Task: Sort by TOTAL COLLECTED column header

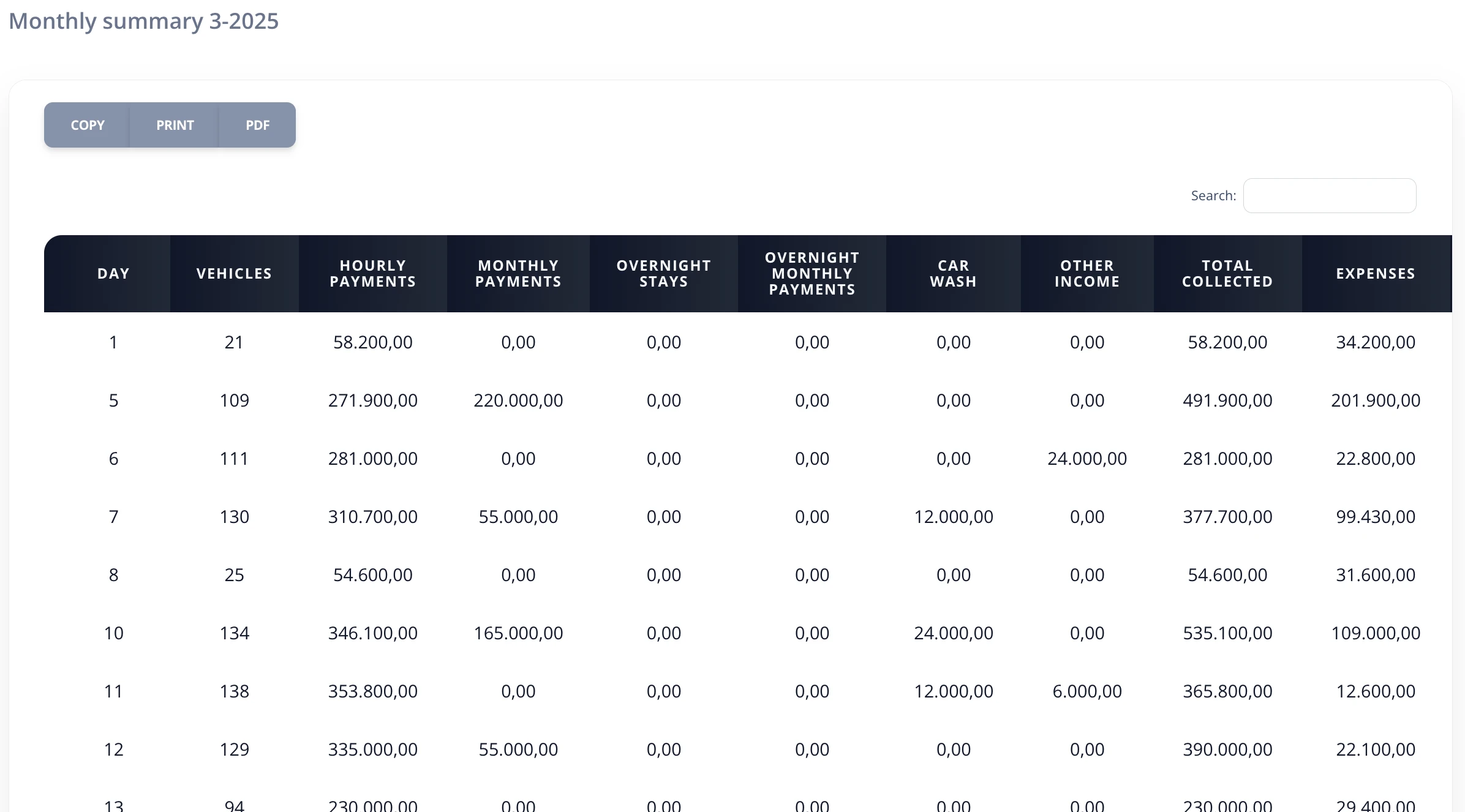Action: (x=1228, y=274)
